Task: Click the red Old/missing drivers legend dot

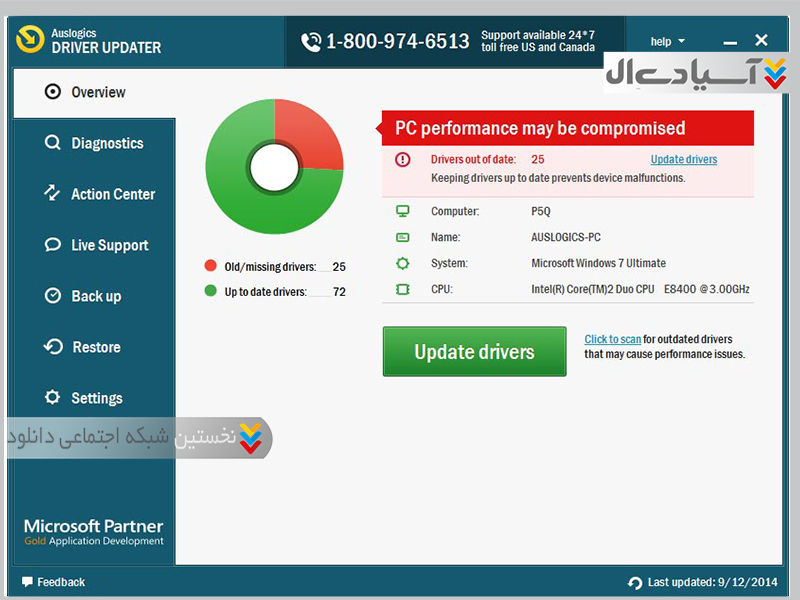Action: click(x=210, y=266)
